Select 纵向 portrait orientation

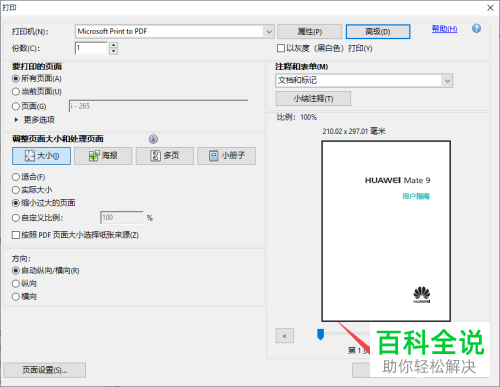(16, 284)
